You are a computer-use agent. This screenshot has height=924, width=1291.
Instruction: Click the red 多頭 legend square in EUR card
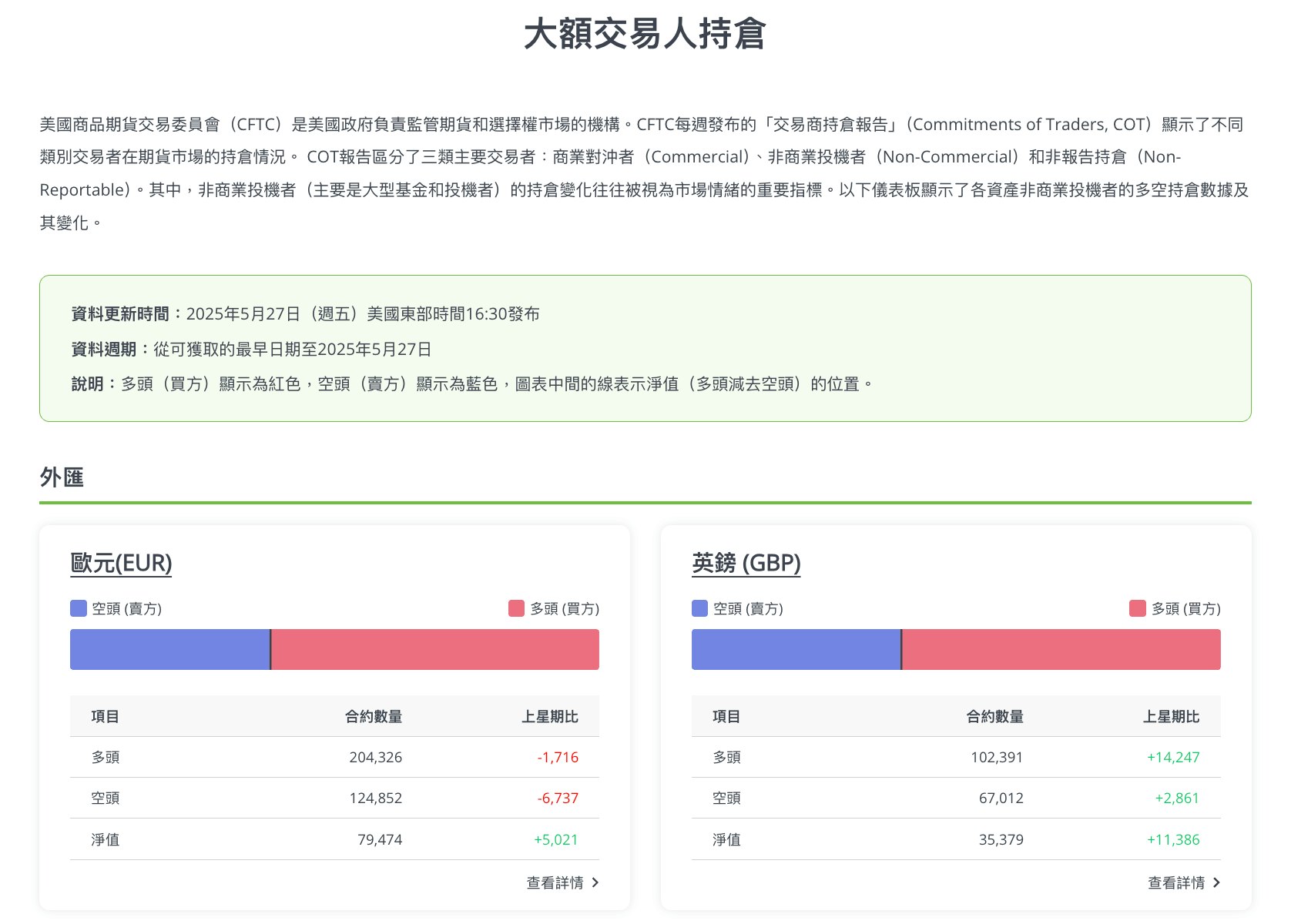516,608
